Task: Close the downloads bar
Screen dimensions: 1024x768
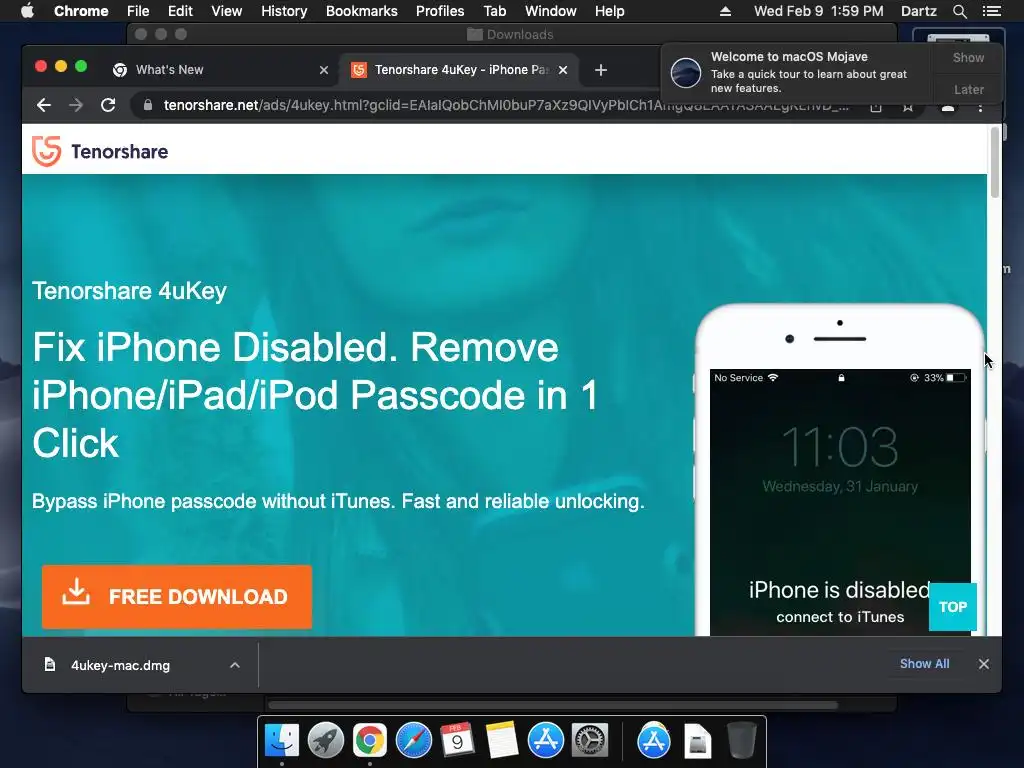Action: pos(984,664)
